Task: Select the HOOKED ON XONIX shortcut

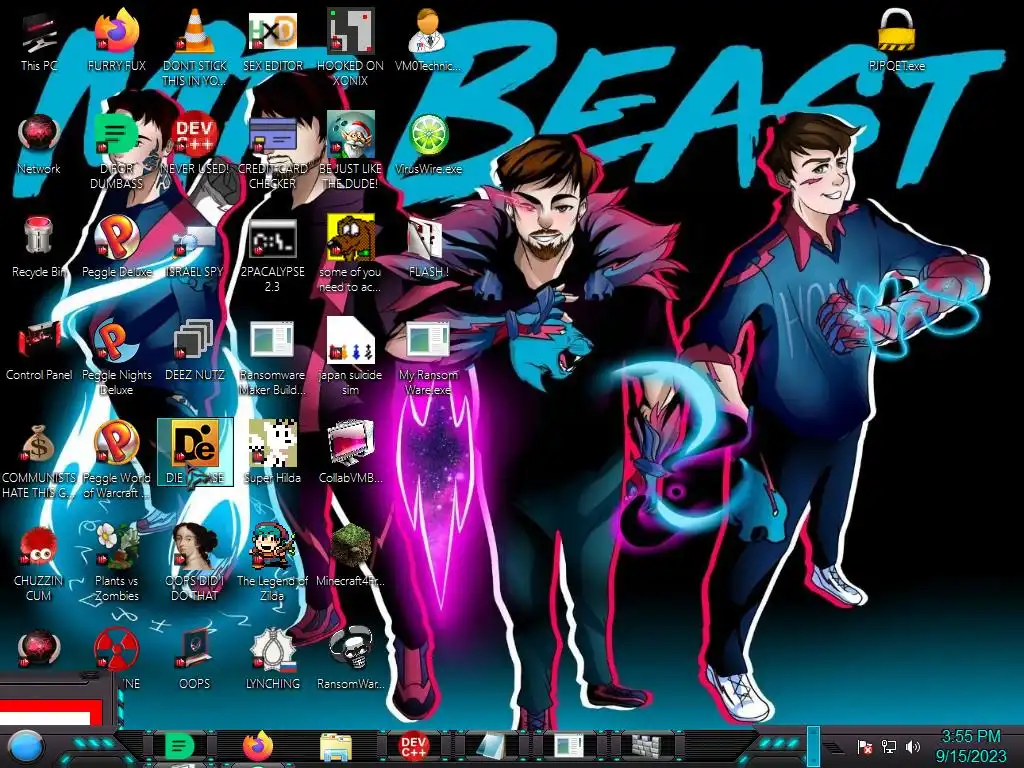Action: pyautogui.click(x=350, y=48)
